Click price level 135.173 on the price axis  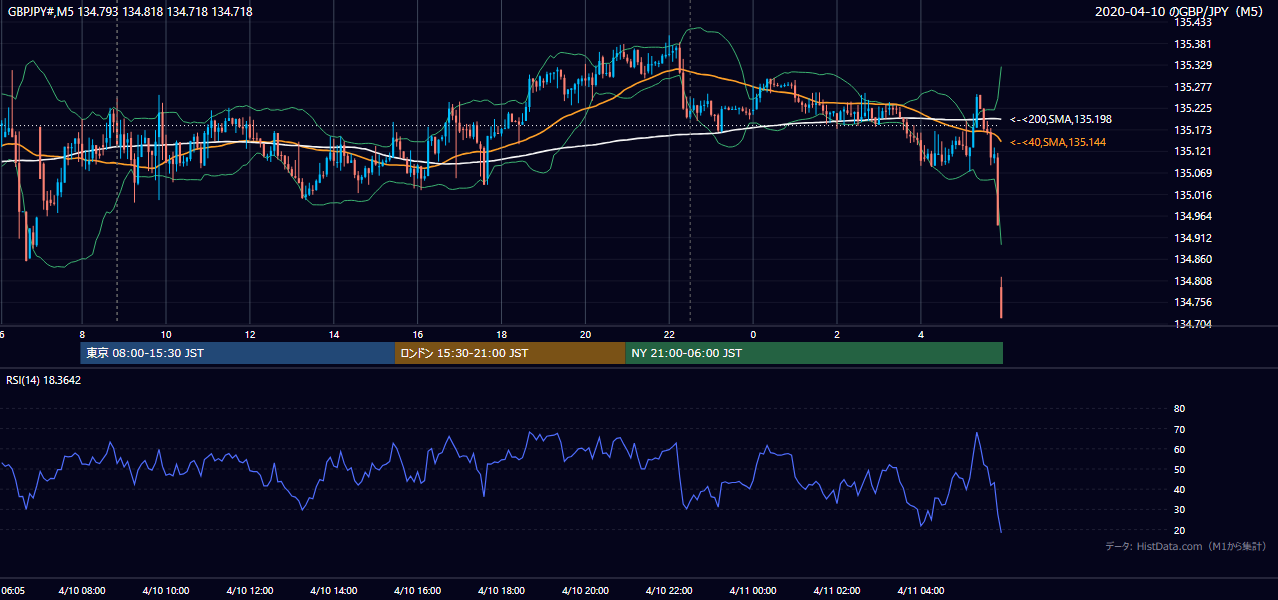(1193, 130)
